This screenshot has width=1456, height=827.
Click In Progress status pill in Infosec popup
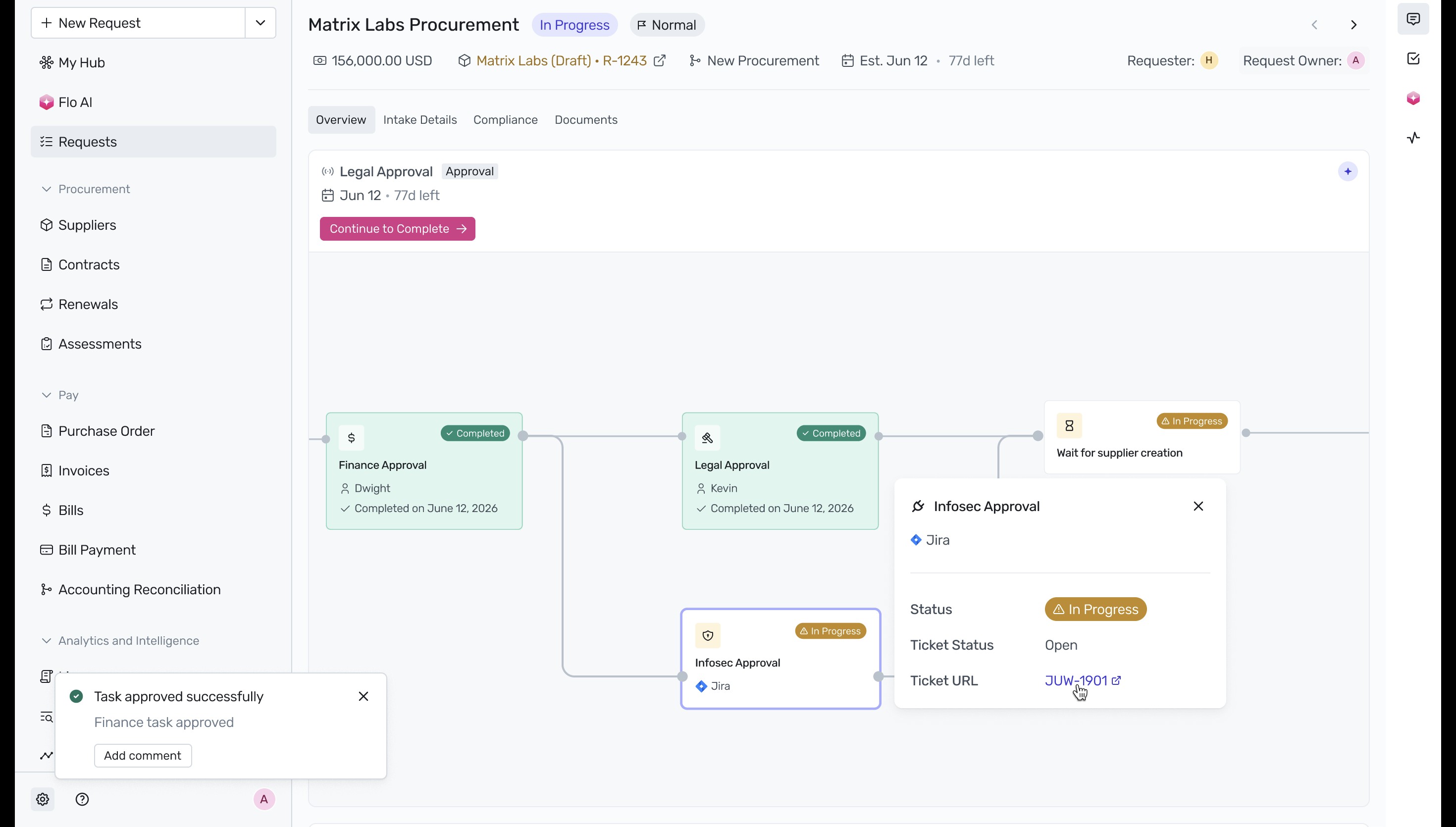(x=1095, y=610)
